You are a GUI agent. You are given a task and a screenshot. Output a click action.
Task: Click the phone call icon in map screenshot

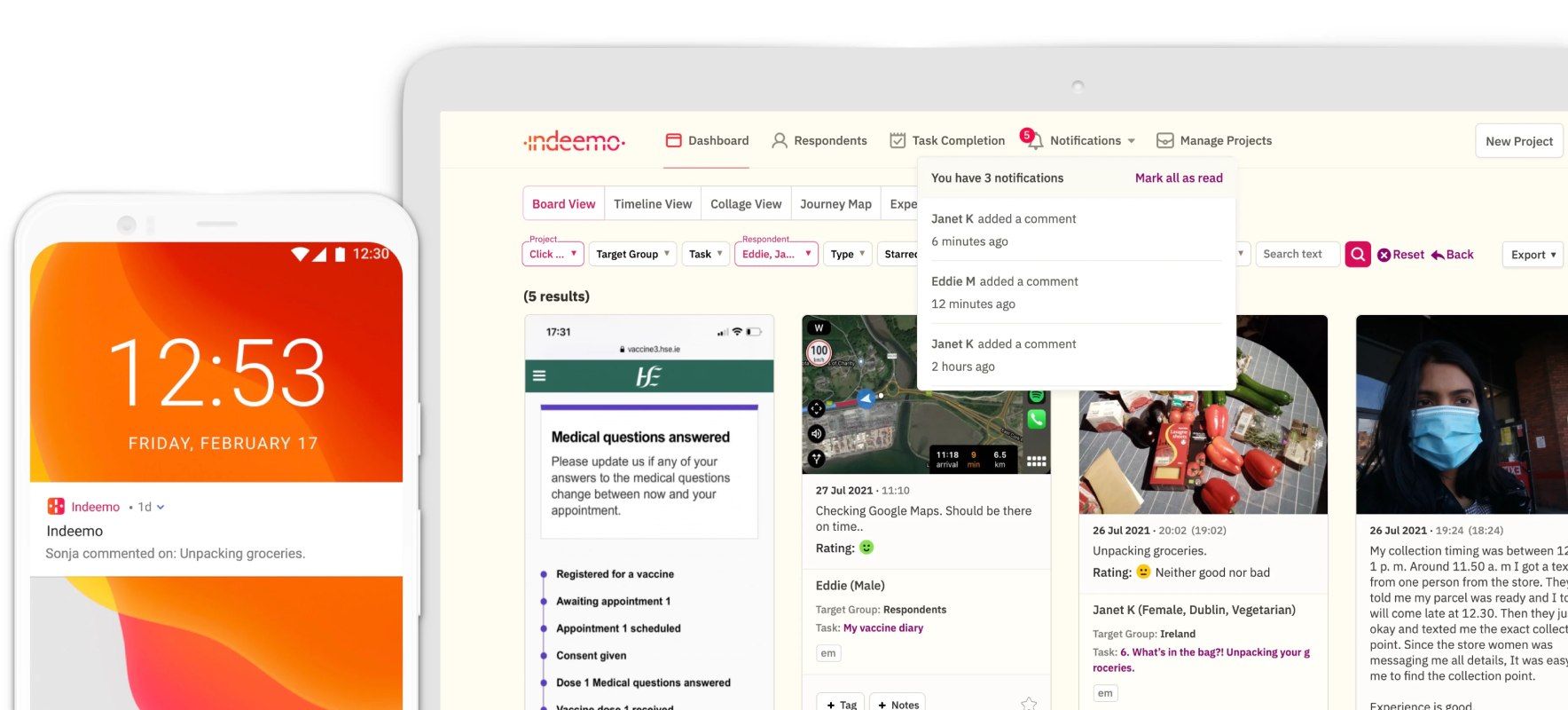click(x=1036, y=419)
